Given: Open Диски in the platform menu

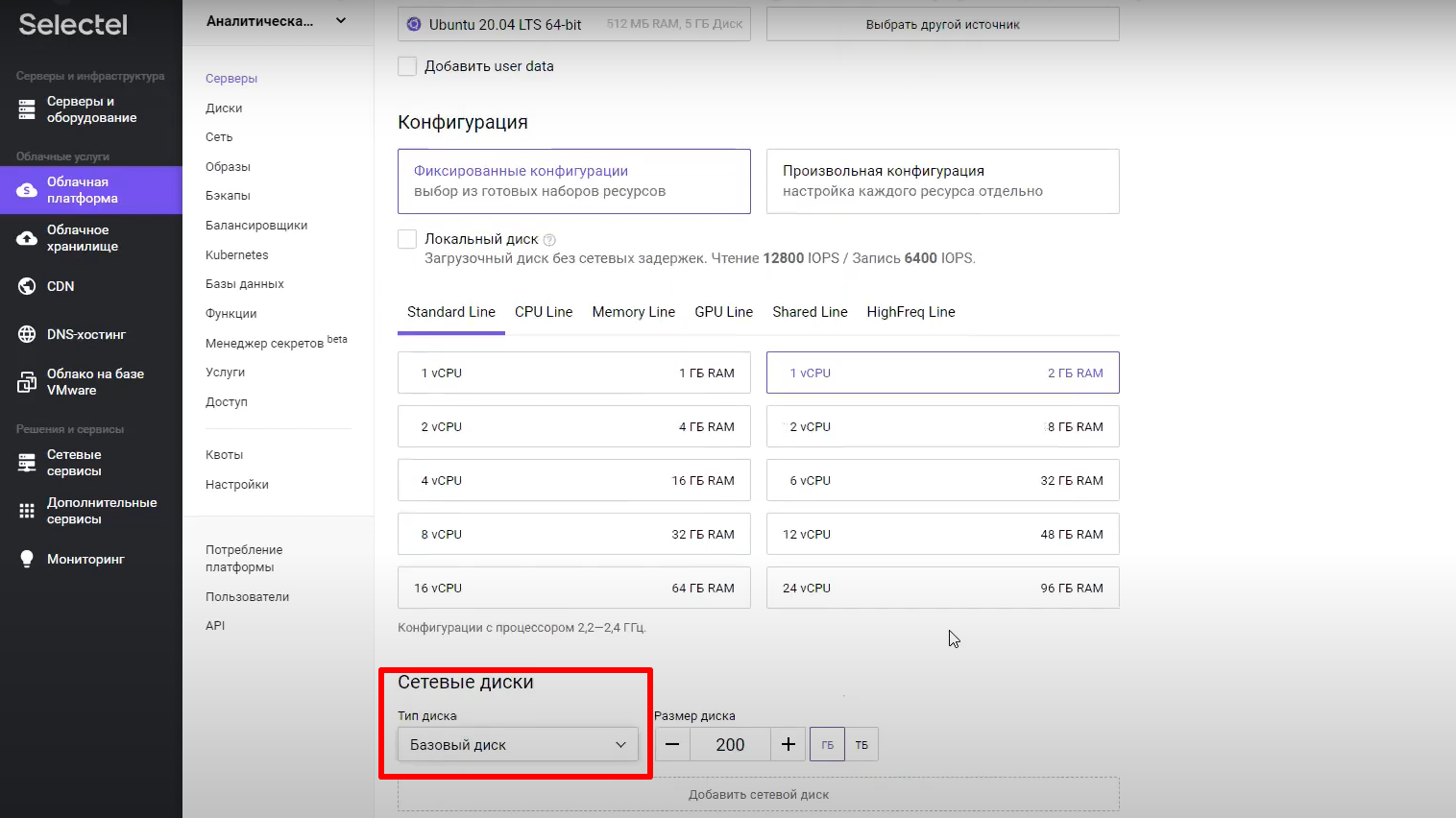Looking at the screenshot, I should (224, 108).
